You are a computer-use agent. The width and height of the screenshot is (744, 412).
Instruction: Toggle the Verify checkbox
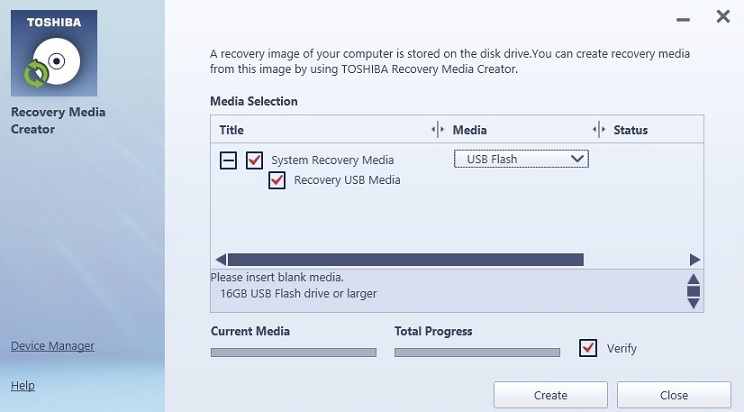[x=588, y=348]
